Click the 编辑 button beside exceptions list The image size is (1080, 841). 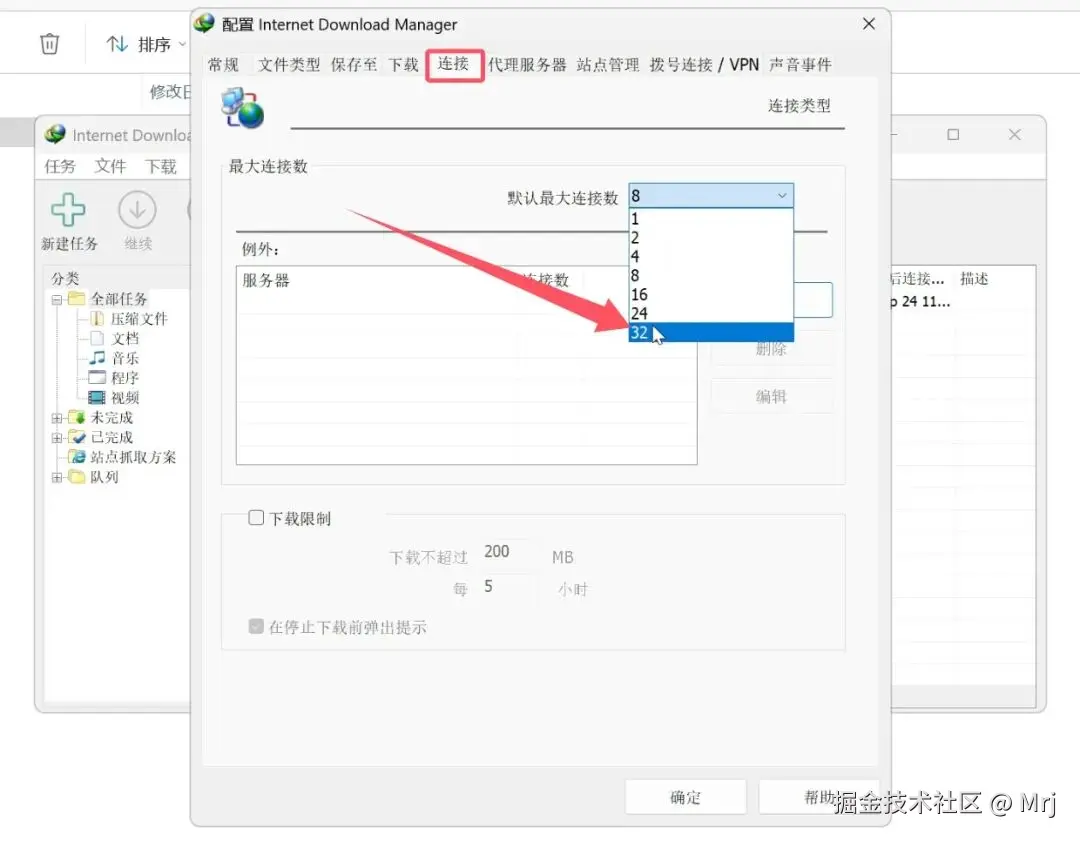pos(771,396)
